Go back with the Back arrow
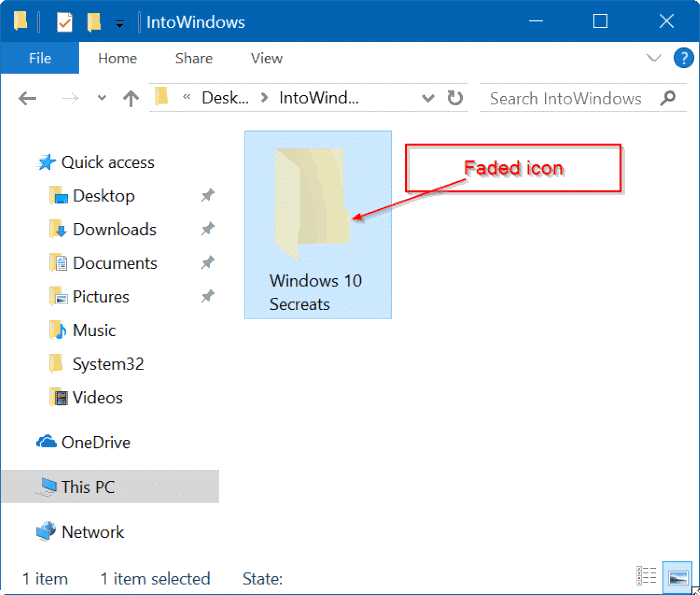Viewport: 700px width, 595px height. tap(27, 98)
